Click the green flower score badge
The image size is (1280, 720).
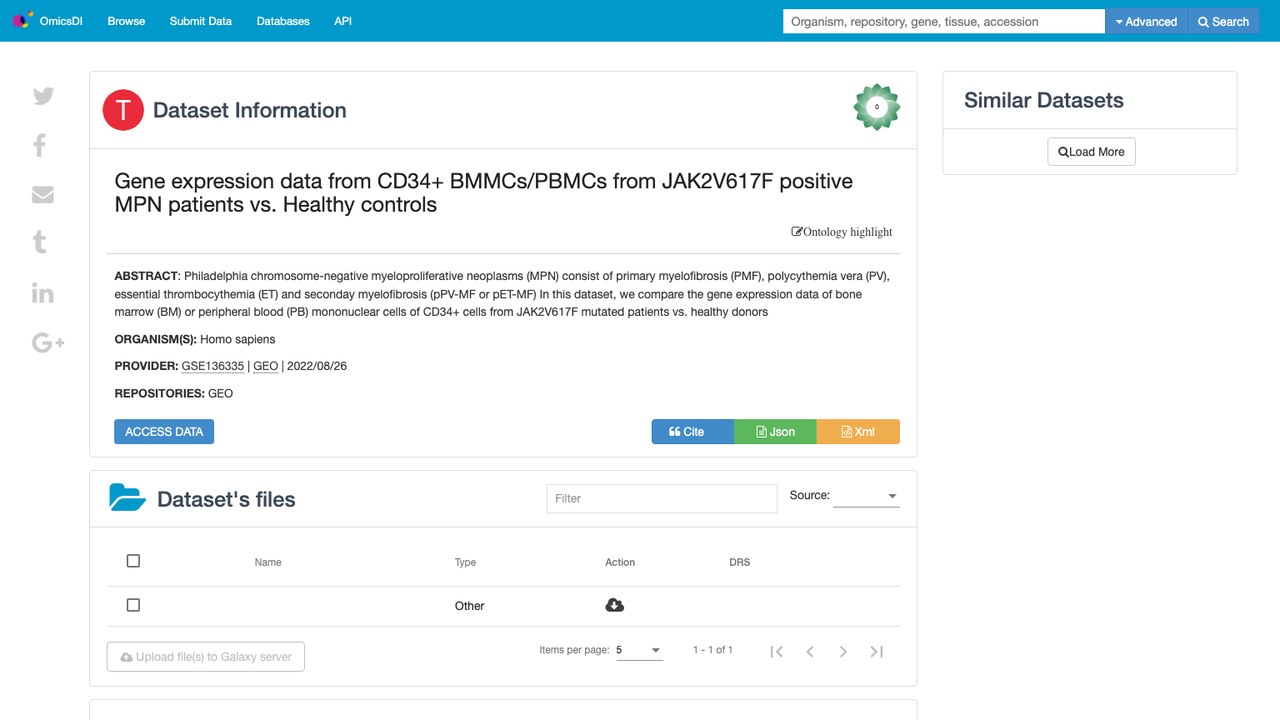pyautogui.click(x=877, y=107)
